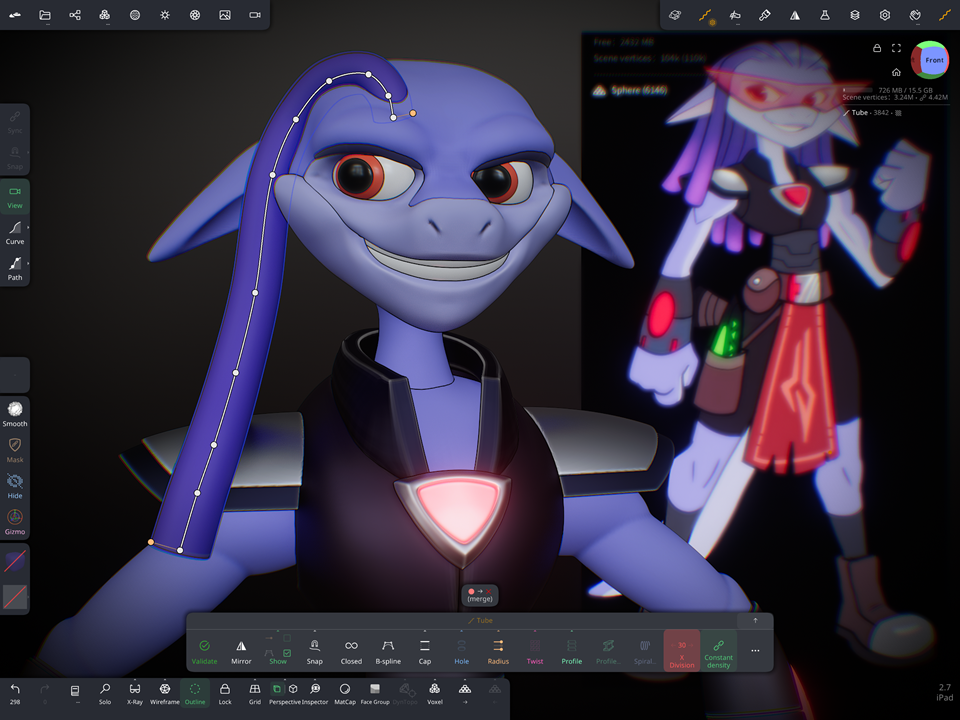Open the Topology menu with stacked spheres

coord(105,15)
